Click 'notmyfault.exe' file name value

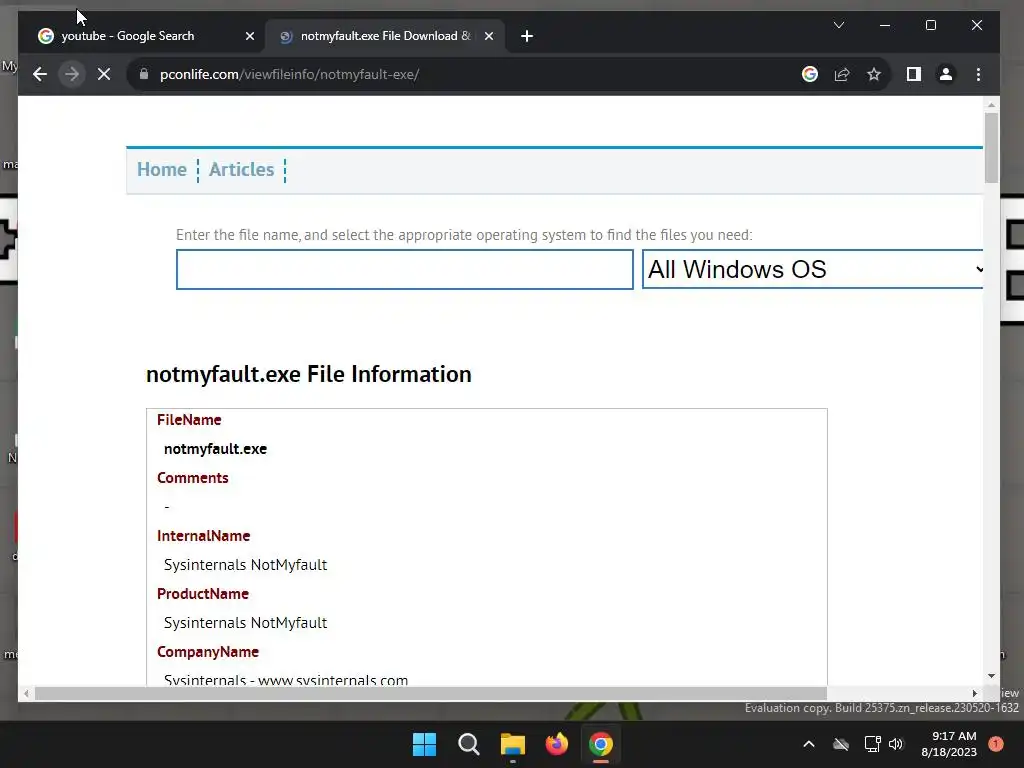216,449
